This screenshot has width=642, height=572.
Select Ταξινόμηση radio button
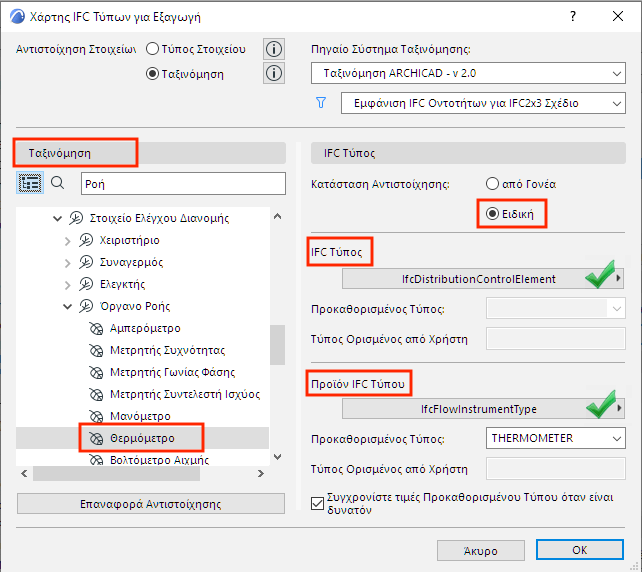152,74
